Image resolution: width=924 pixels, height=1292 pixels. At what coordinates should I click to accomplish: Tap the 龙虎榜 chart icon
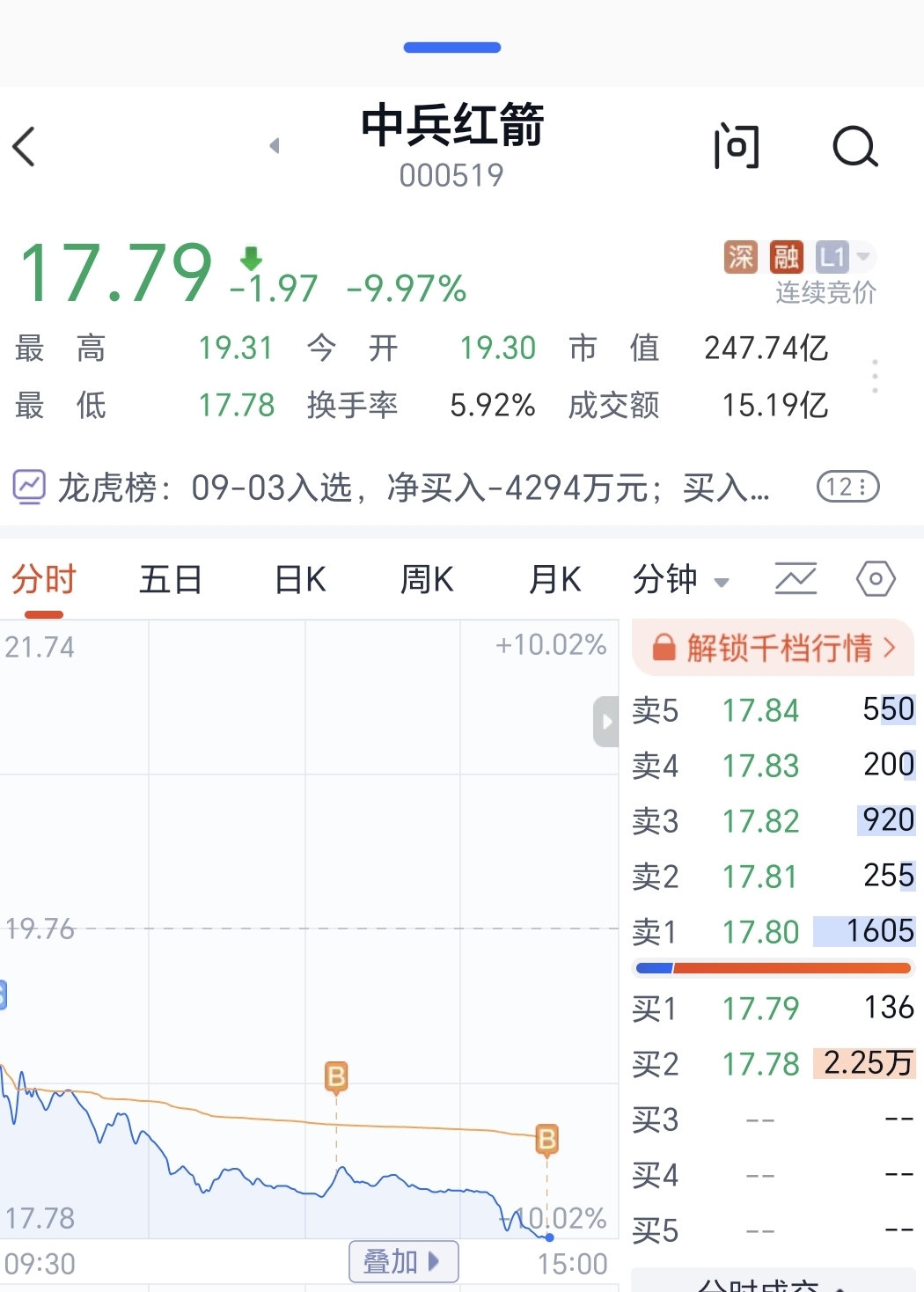click(29, 487)
